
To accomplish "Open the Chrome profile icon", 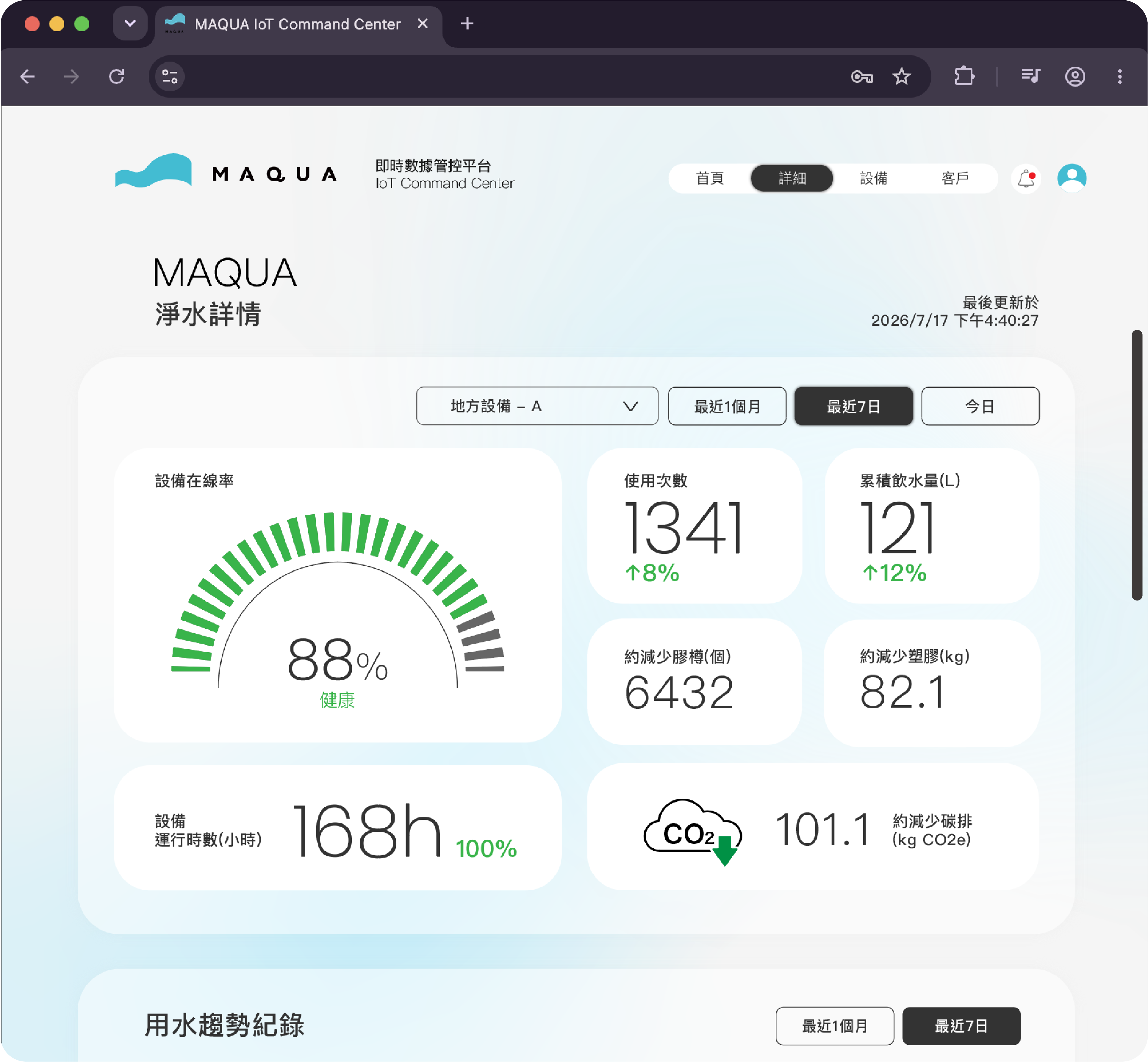I will pyautogui.click(x=1075, y=76).
